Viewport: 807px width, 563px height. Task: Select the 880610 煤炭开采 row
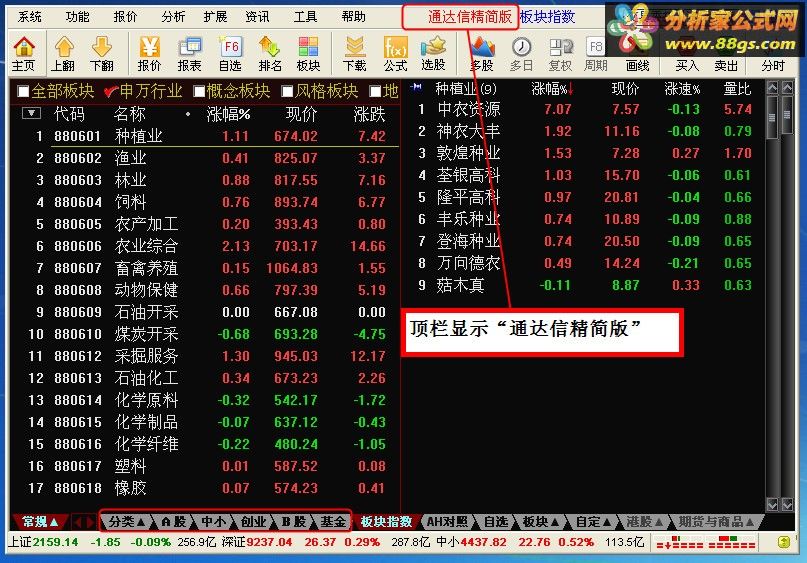[x=205, y=334]
